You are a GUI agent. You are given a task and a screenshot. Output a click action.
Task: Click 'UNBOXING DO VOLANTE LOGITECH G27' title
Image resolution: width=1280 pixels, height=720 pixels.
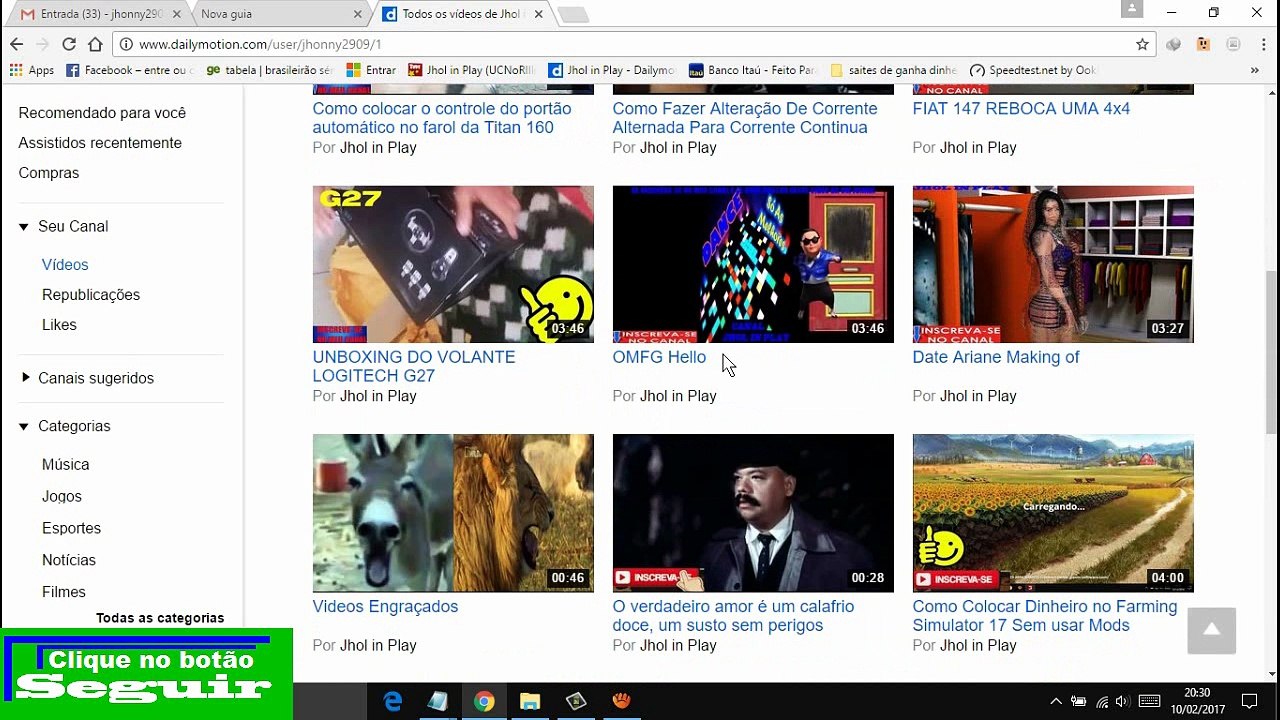coord(414,366)
